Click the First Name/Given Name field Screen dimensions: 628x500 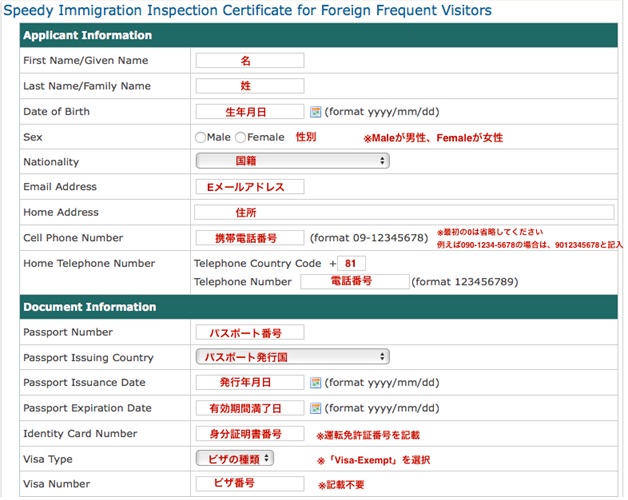coord(250,61)
